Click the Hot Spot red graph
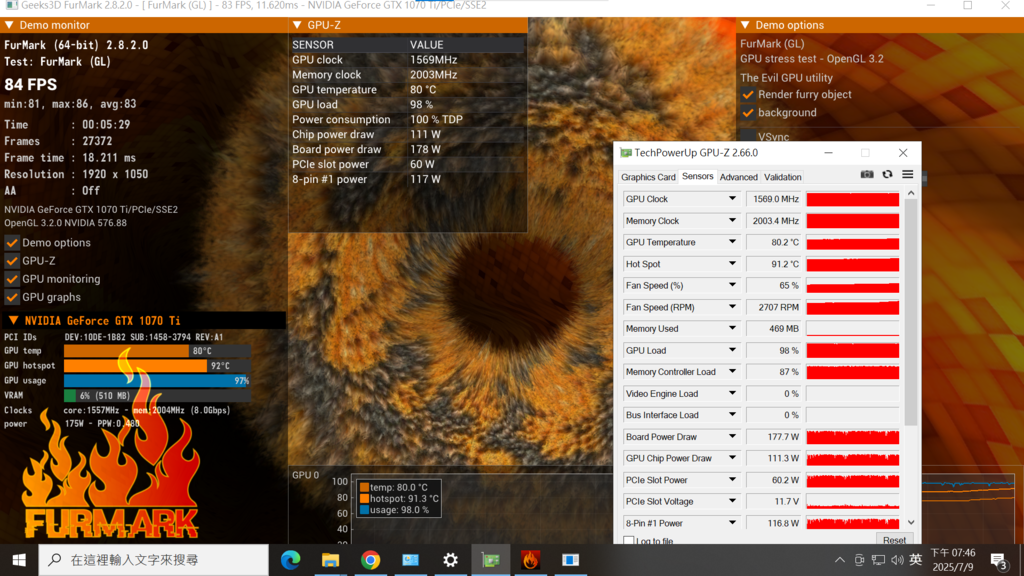Screen dimensions: 1024x576 [852, 264]
